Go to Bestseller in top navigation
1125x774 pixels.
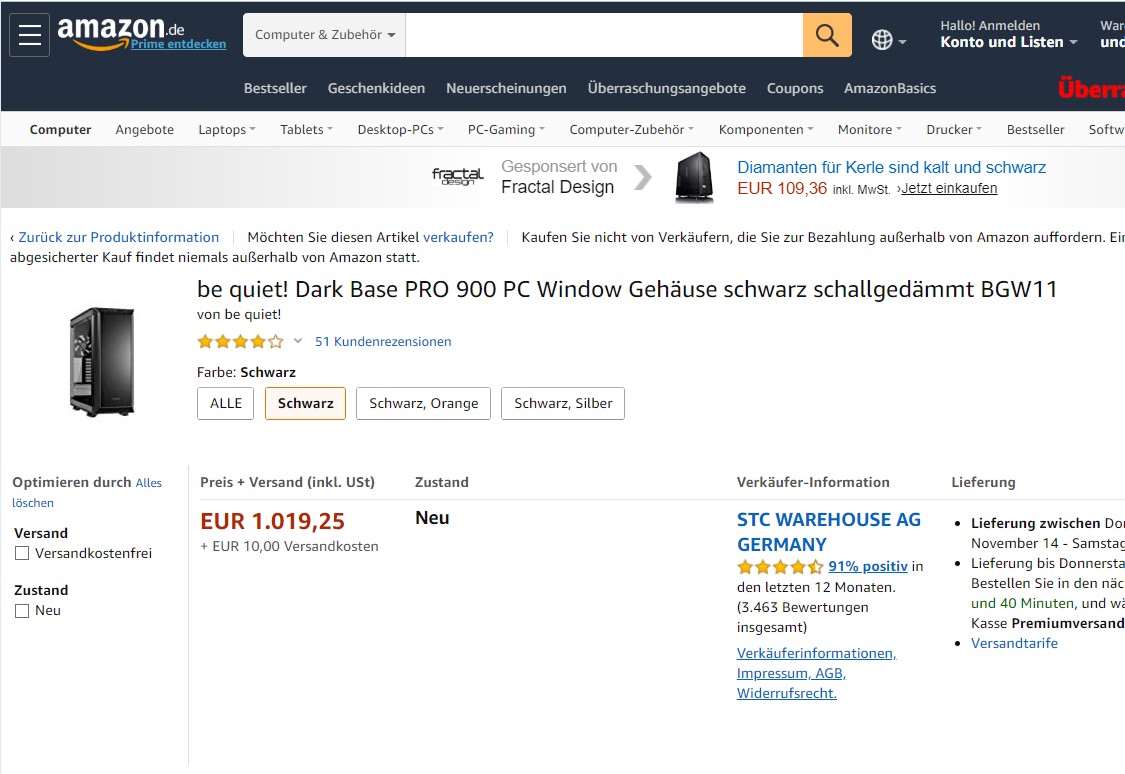point(275,88)
